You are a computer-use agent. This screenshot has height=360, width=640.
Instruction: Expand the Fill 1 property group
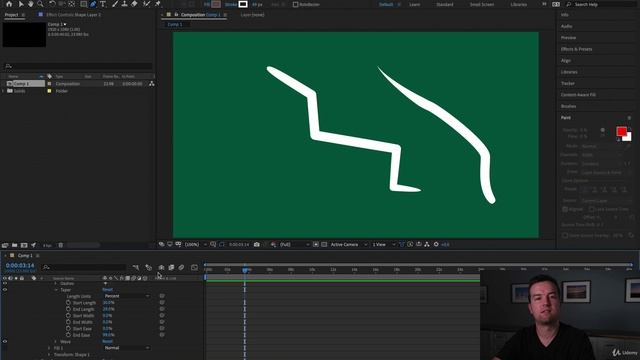coord(49,348)
